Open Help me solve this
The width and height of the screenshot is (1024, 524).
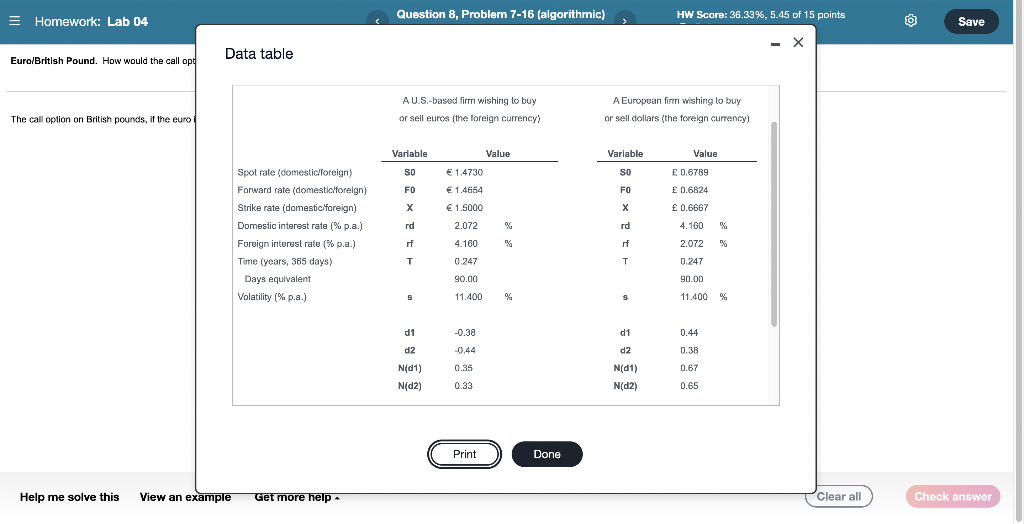(x=69, y=497)
